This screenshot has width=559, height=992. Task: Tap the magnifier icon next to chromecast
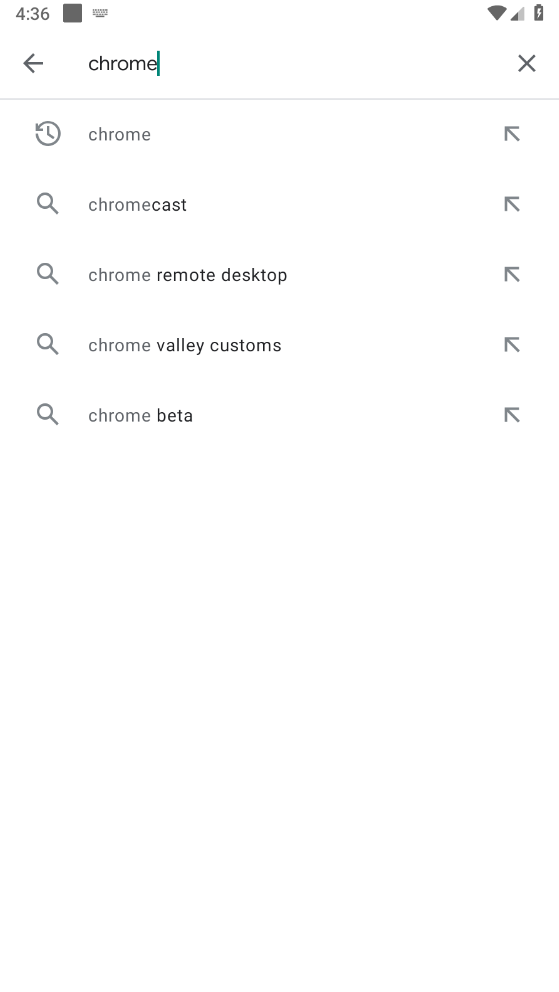click(47, 204)
